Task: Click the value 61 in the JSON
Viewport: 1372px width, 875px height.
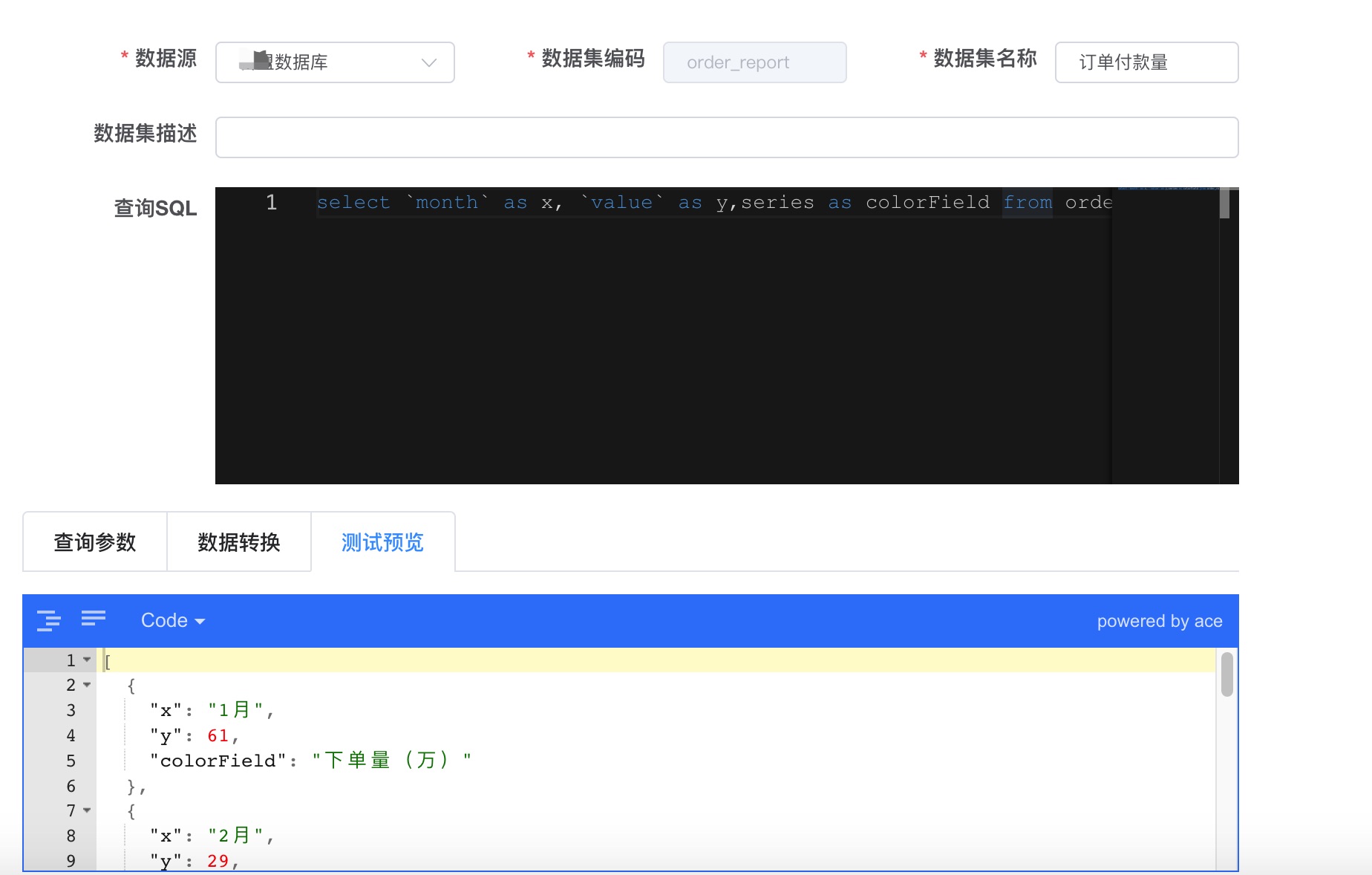Action: coord(218,735)
